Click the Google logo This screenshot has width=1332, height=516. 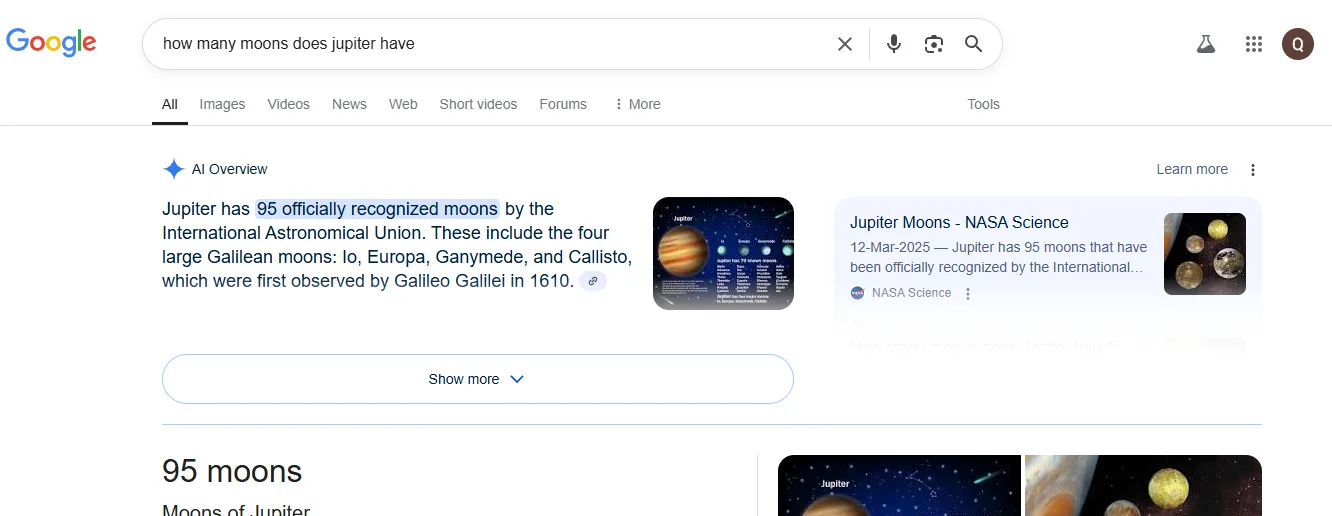51,42
